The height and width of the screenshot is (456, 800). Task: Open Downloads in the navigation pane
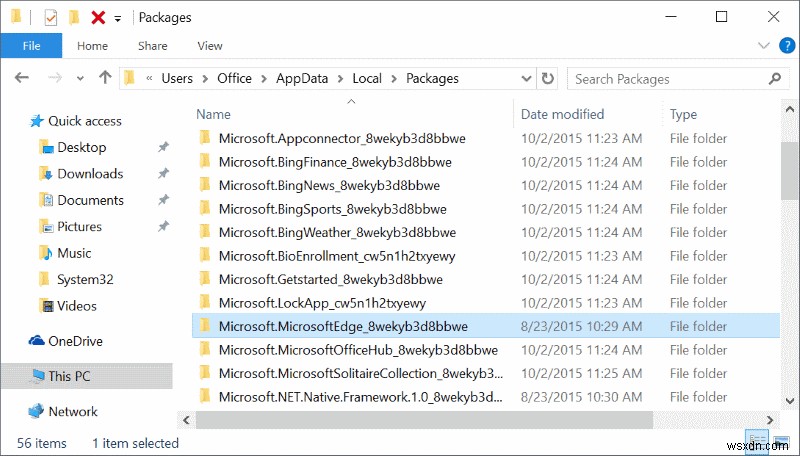coord(90,174)
